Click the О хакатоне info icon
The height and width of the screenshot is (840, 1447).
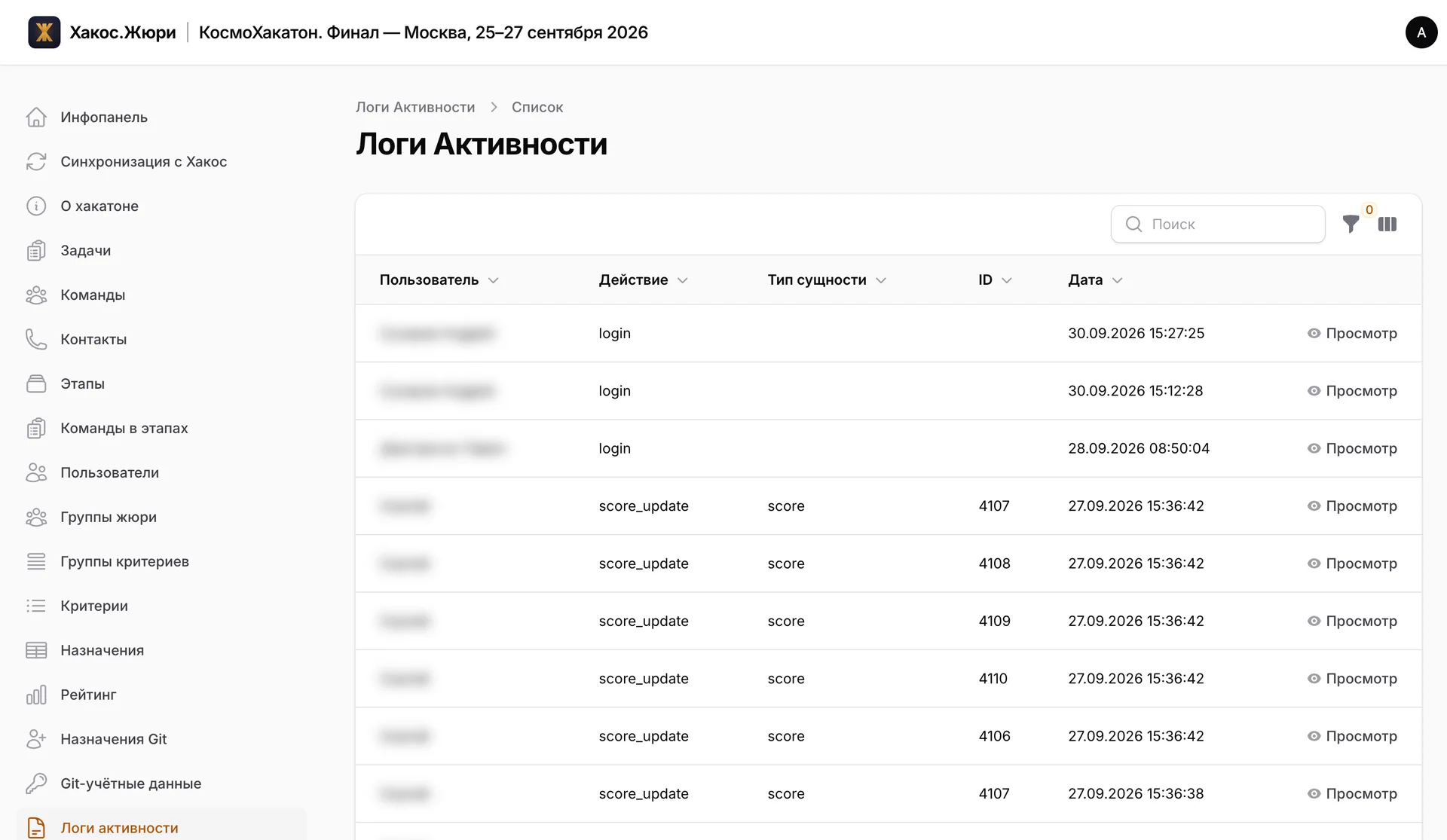pyautogui.click(x=36, y=206)
